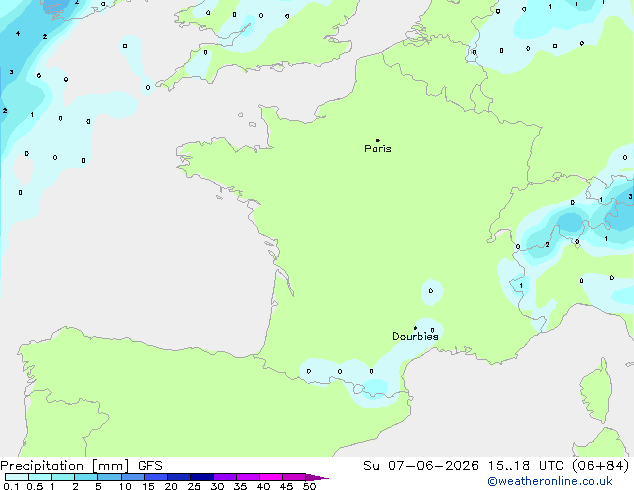Image resolution: width=634 pixels, height=490 pixels.
Task: Pick the 20–25 mm dark blue legend swatch
Action: [x=179, y=477]
